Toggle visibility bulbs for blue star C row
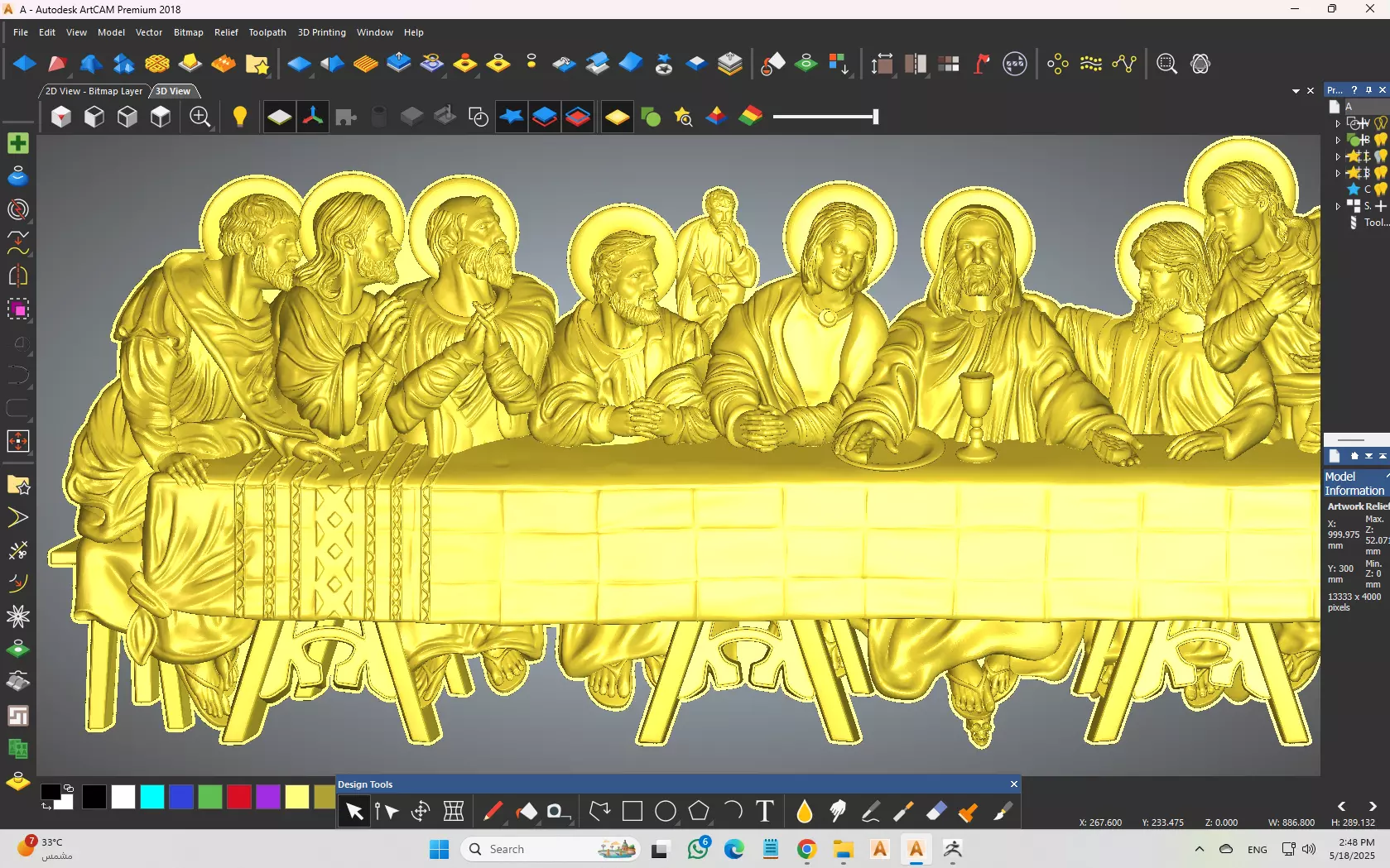This screenshot has width=1390, height=868. pyautogui.click(x=1381, y=189)
